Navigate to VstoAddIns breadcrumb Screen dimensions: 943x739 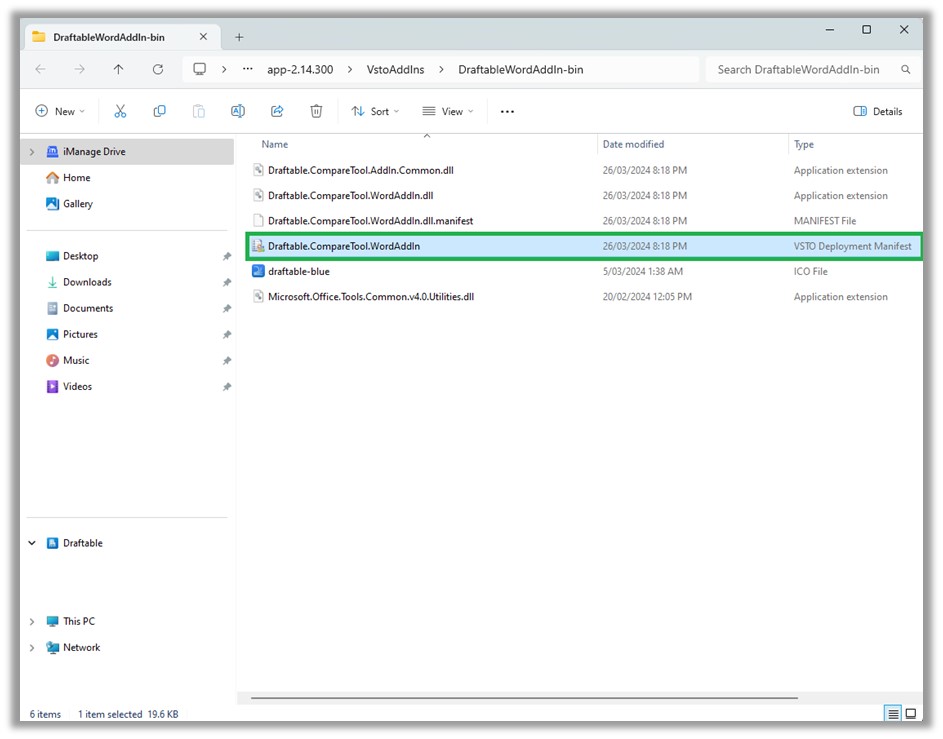click(x=395, y=70)
